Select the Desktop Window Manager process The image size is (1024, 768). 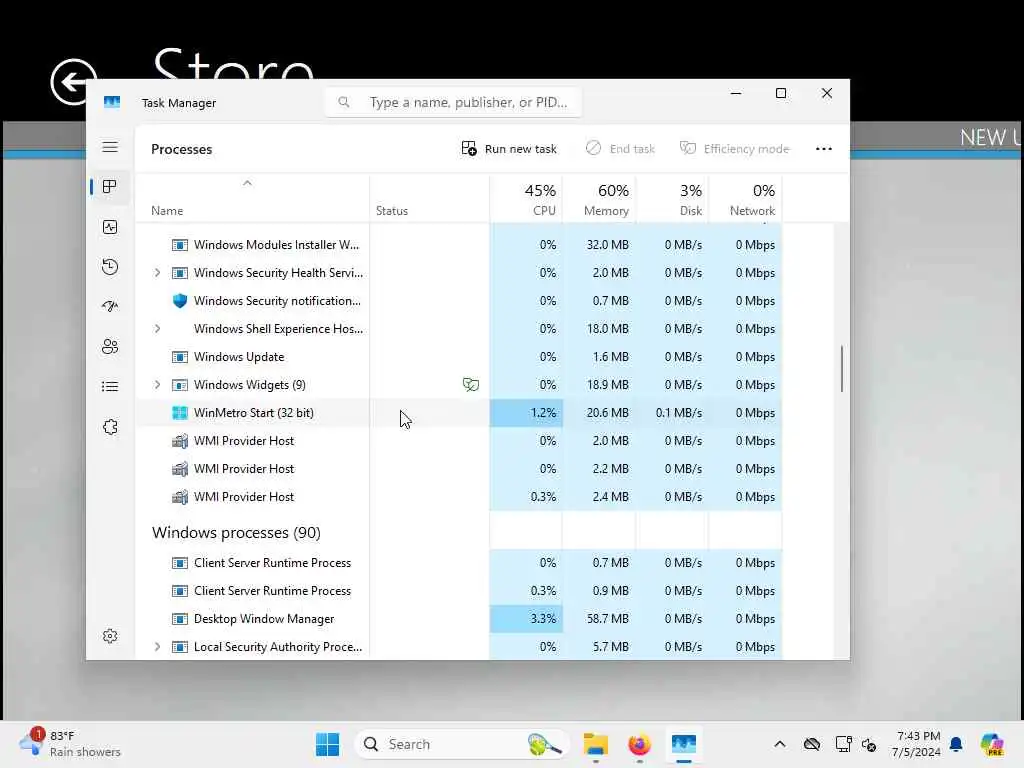click(x=458, y=618)
